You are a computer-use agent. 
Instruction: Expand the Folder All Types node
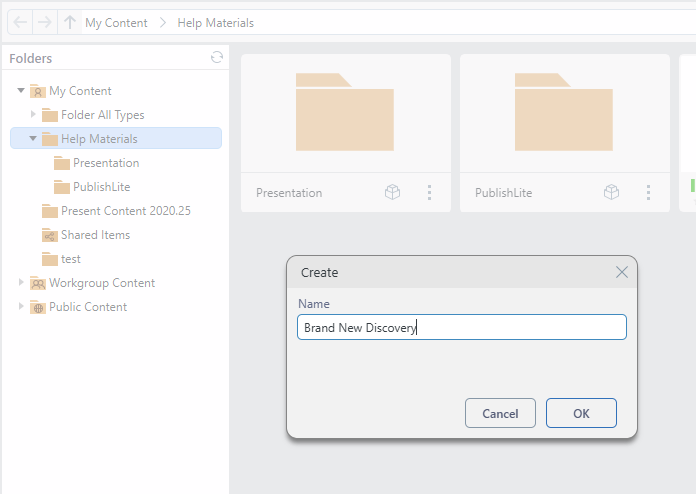(33, 115)
